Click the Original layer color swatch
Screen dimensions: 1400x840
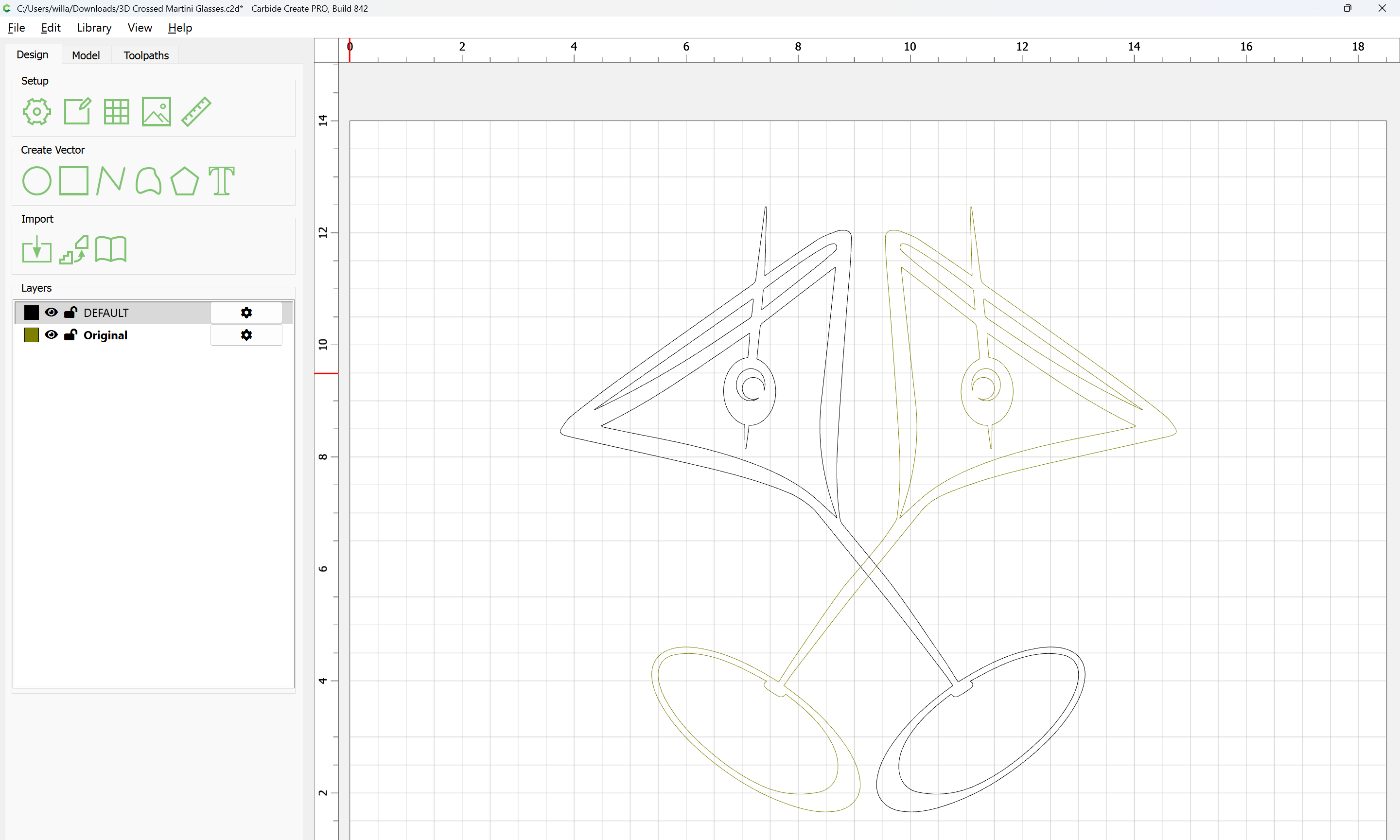click(x=32, y=335)
